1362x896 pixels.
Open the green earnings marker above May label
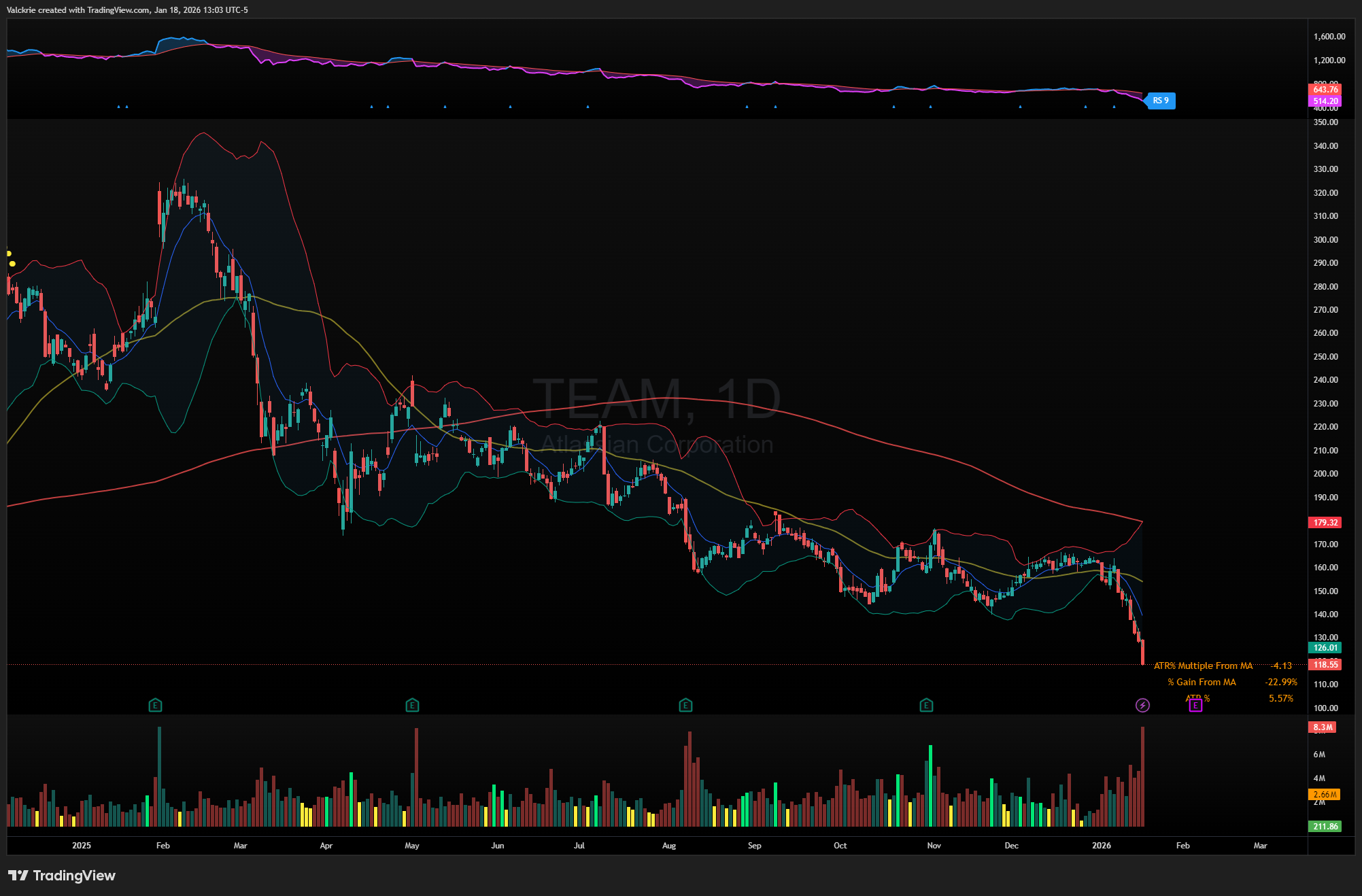412,705
